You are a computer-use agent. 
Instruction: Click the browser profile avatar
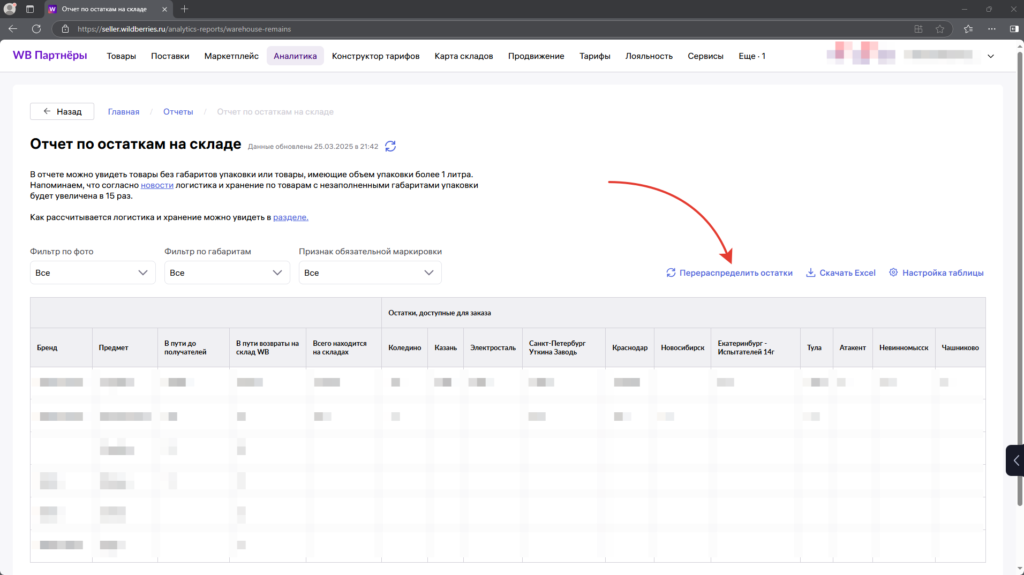click(10, 9)
